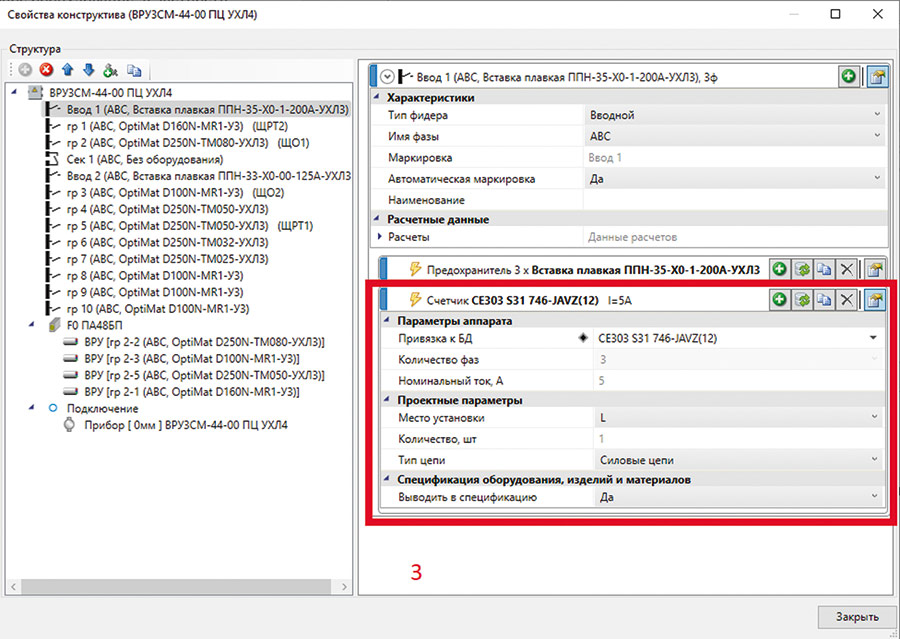The image size is (900, 639).
Task: Delete Счетчик with its X icon
Action: [847, 299]
